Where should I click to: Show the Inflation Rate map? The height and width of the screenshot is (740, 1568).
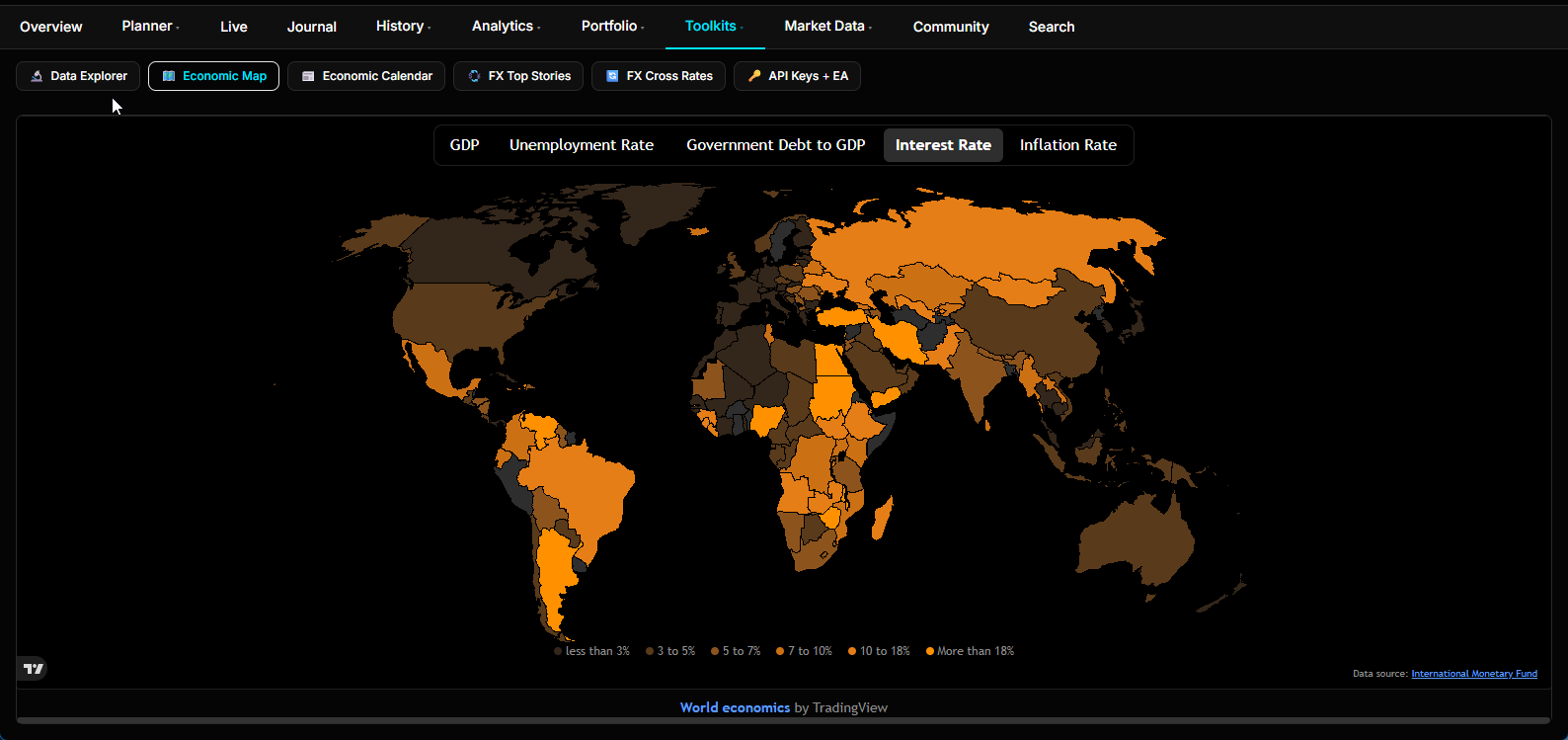coord(1068,145)
